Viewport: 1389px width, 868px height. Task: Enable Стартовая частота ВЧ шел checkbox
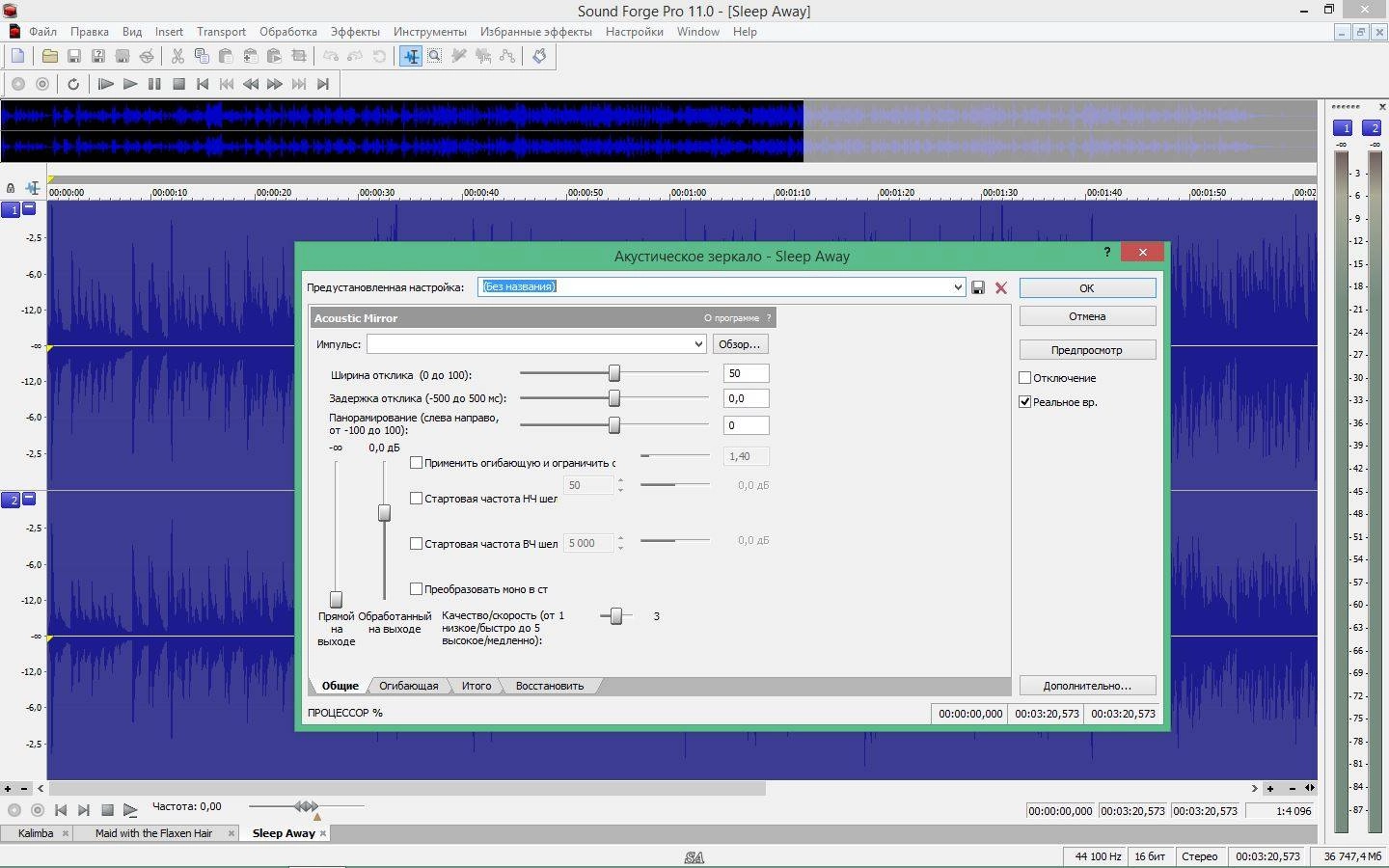(417, 544)
